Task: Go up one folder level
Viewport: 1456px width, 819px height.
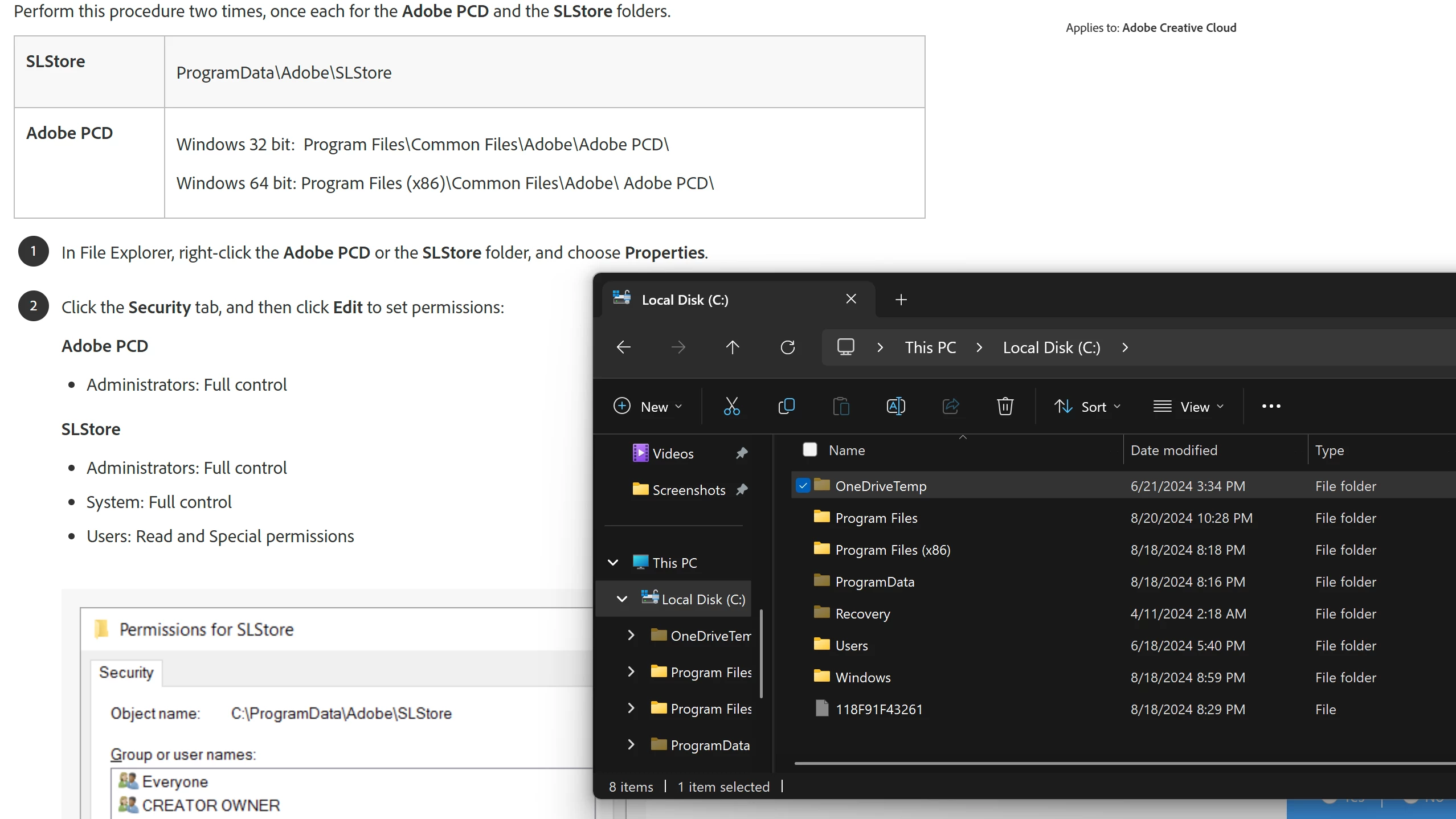Action: pos(733,347)
